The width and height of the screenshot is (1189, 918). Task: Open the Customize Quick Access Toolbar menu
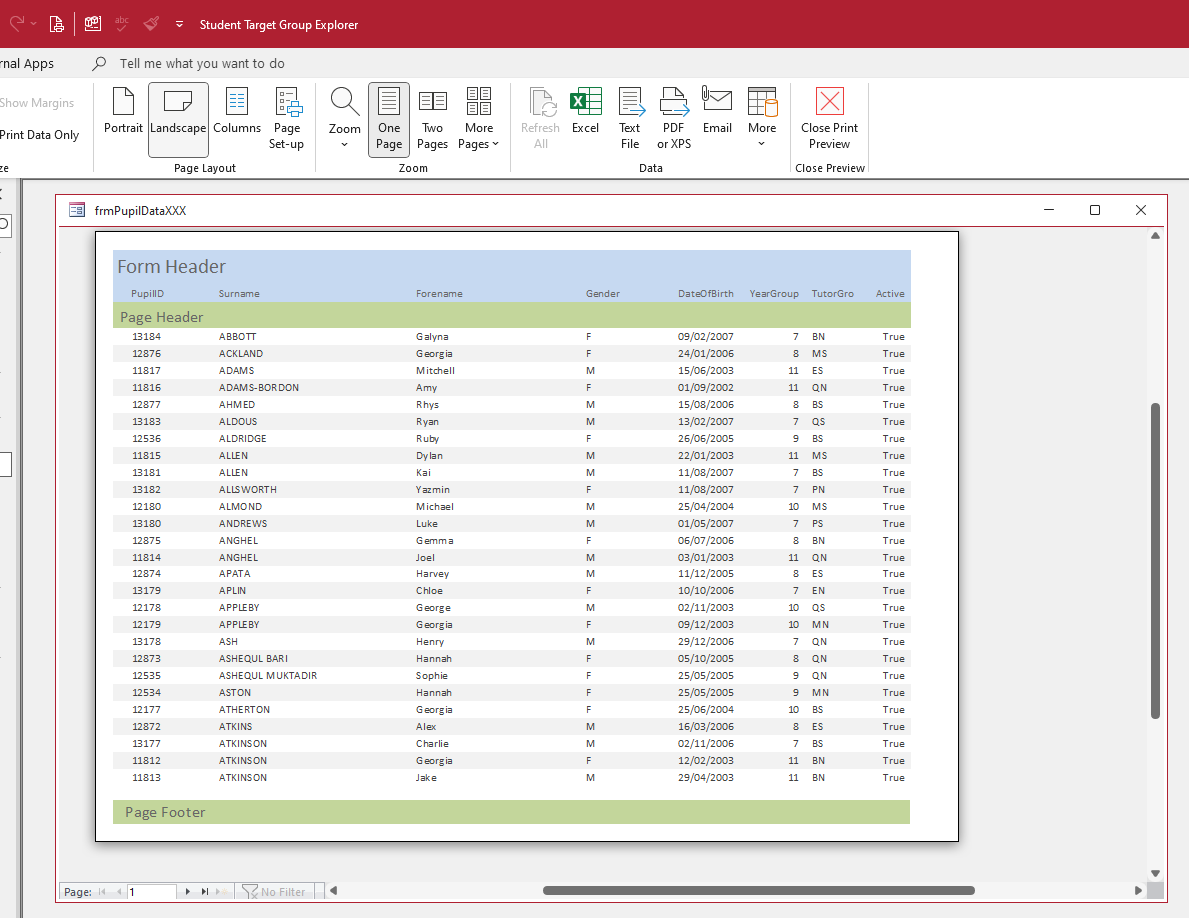[179, 24]
